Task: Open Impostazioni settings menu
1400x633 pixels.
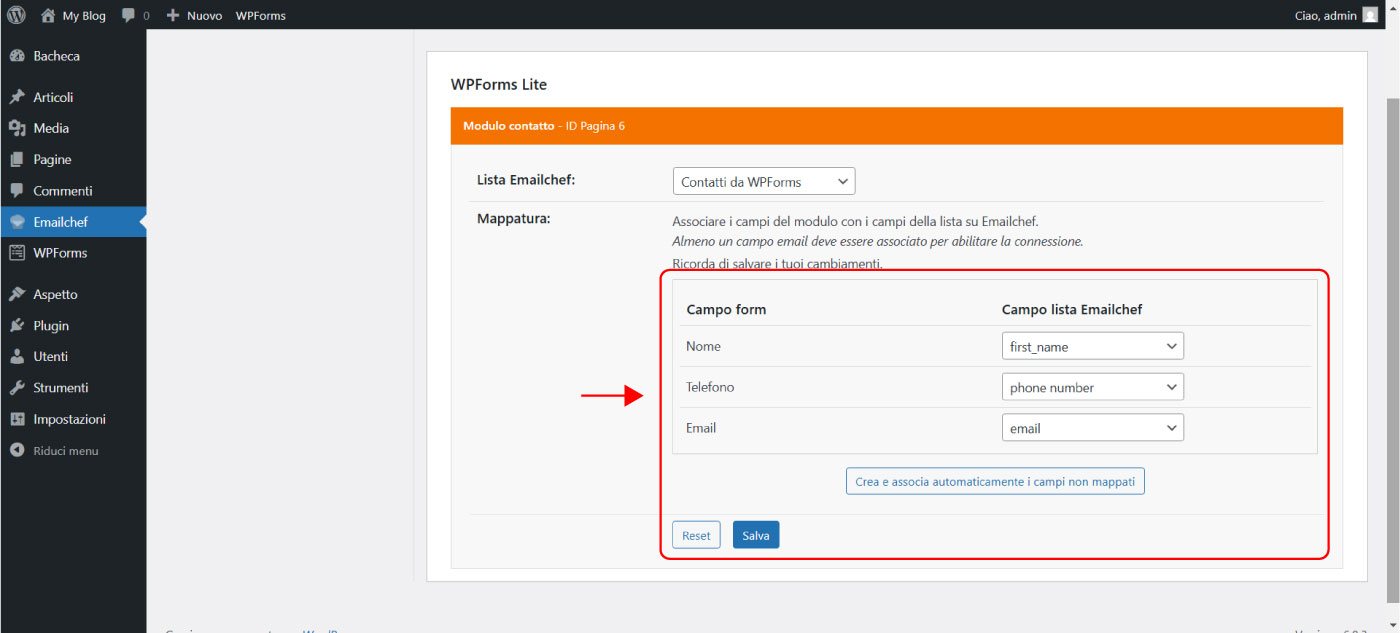Action: click(69, 419)
